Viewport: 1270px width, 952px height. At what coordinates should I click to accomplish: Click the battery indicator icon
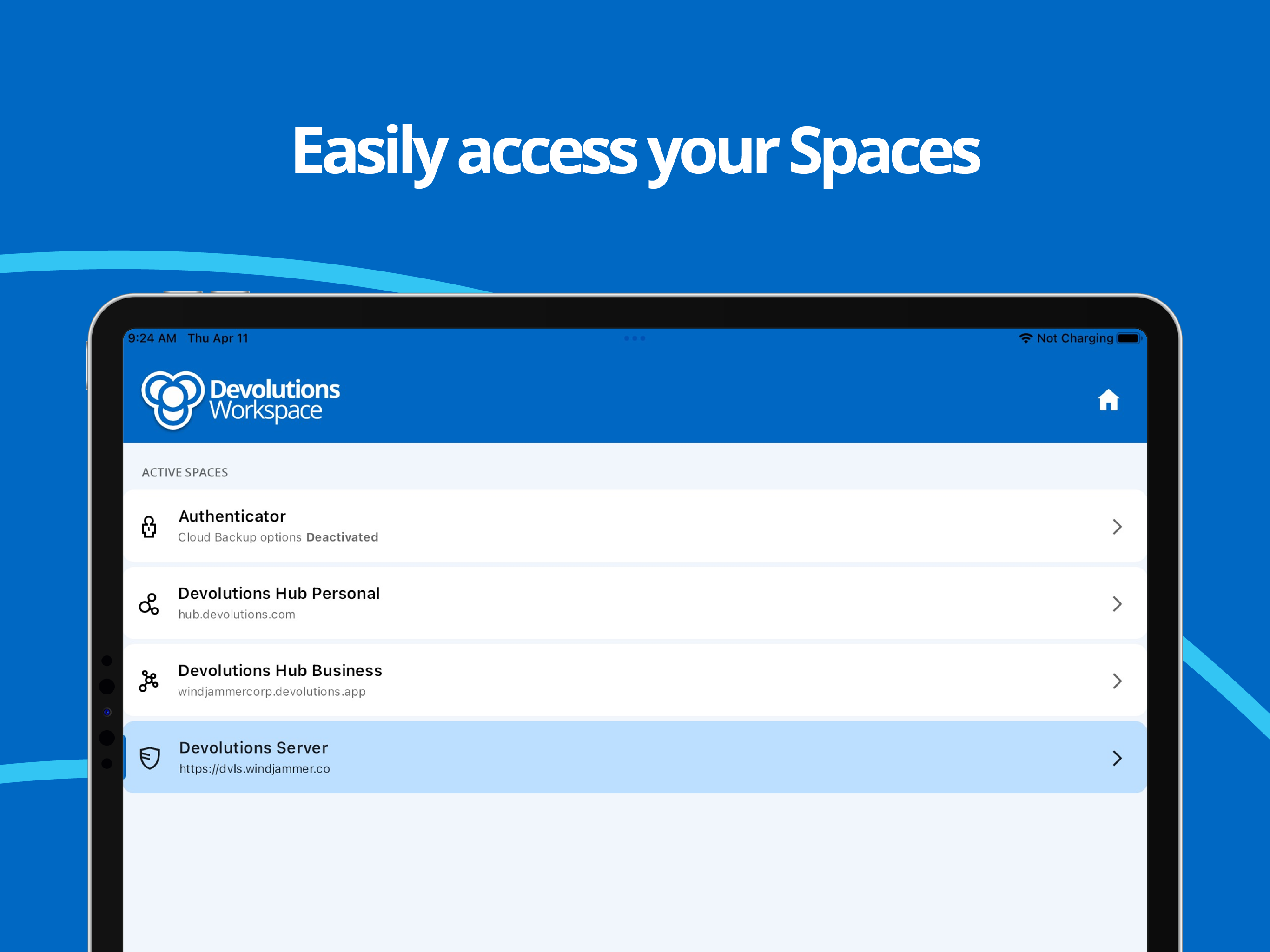point(1128,338)
